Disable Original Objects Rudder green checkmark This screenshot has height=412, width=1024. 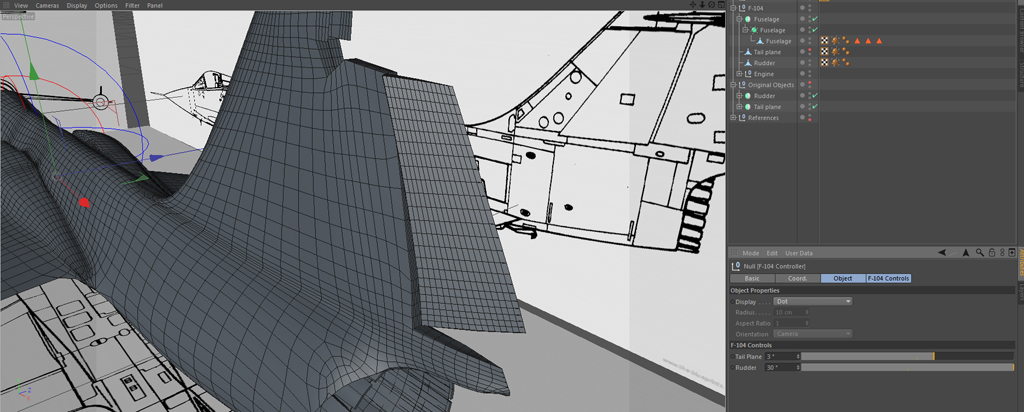click(x=815, y=95)
